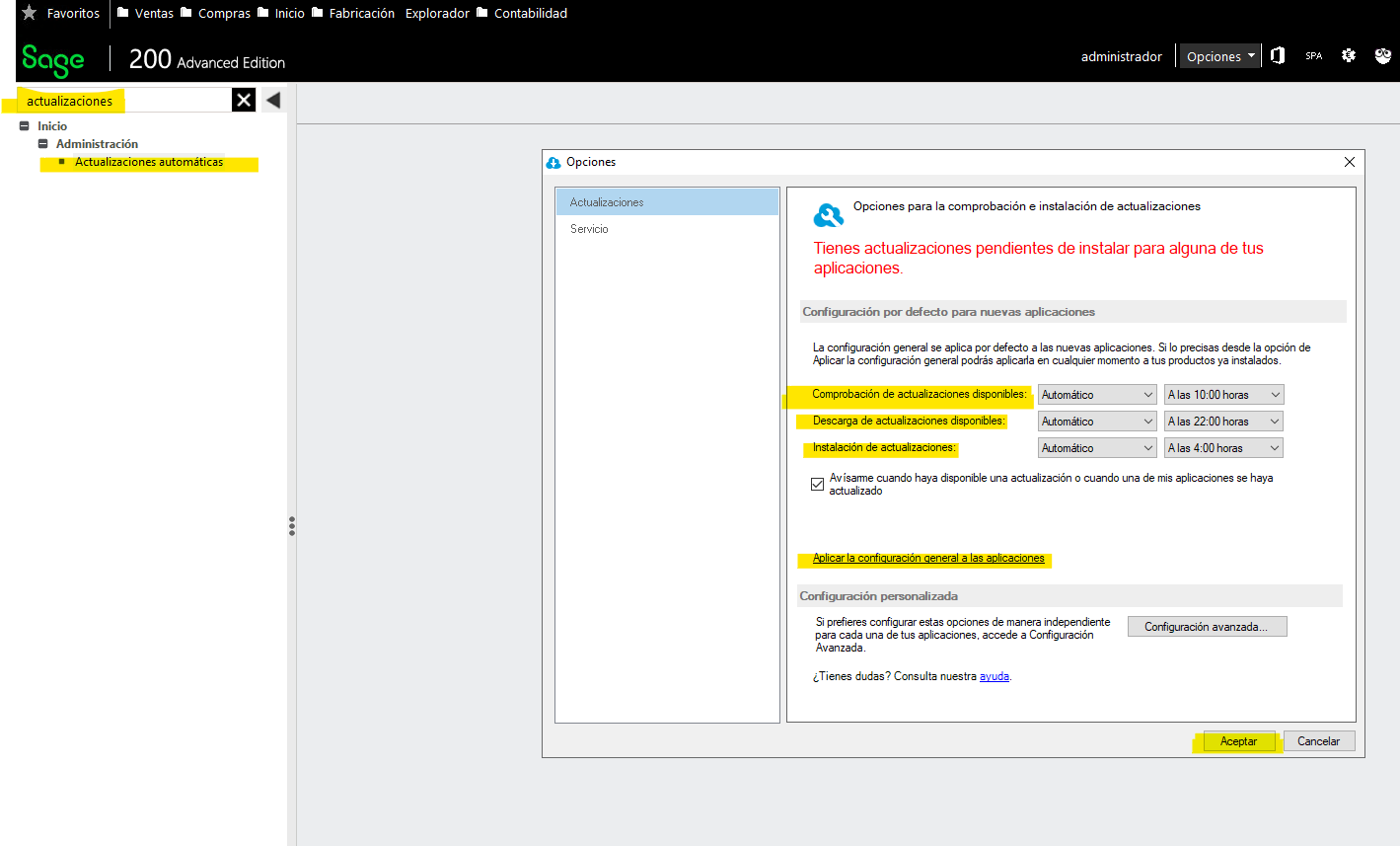Open the ayuda help link
The width and height of the screenshot is (1400, 846).
(x=994, y=677)
